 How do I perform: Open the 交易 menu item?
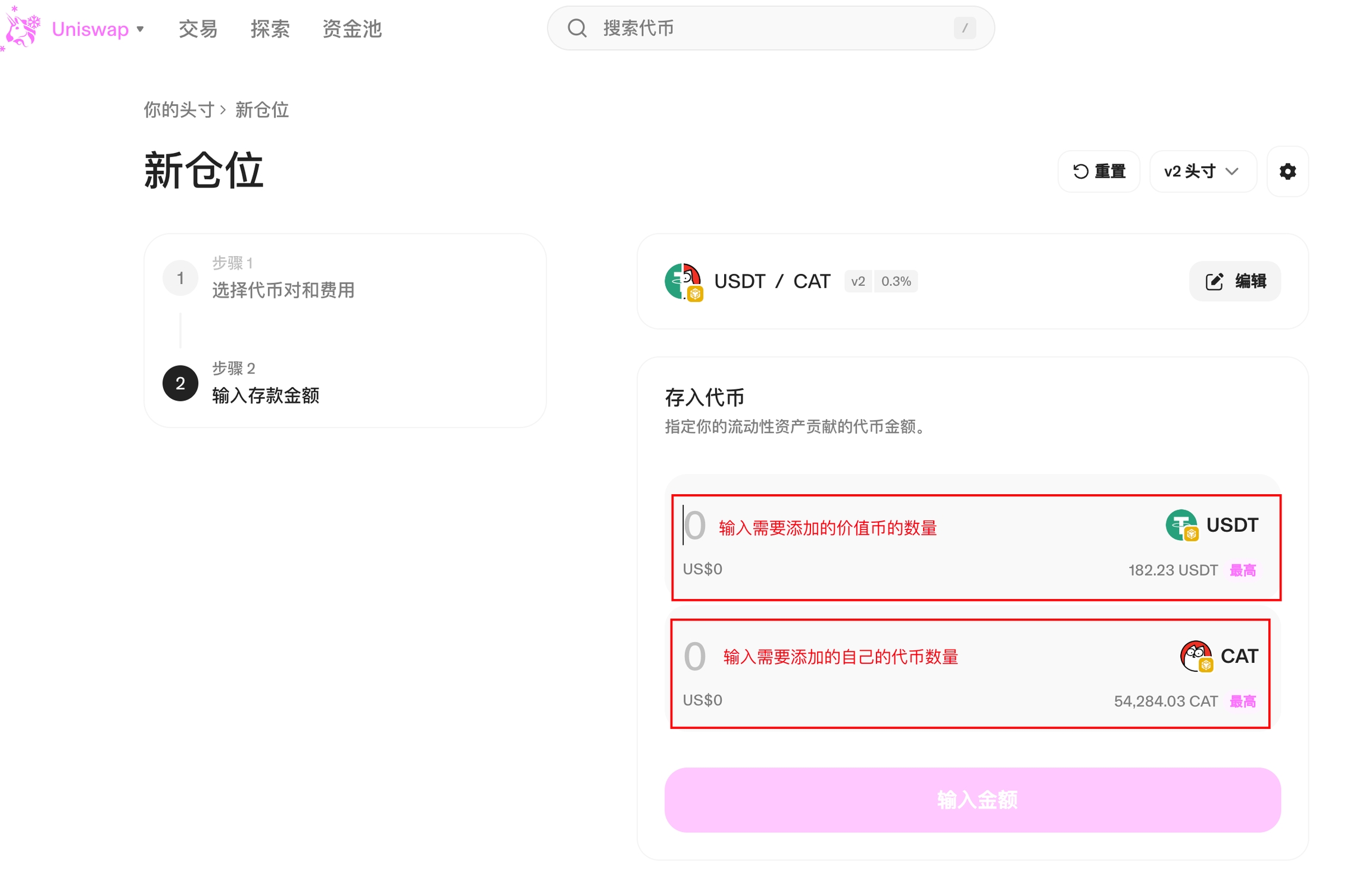[198, 29]
